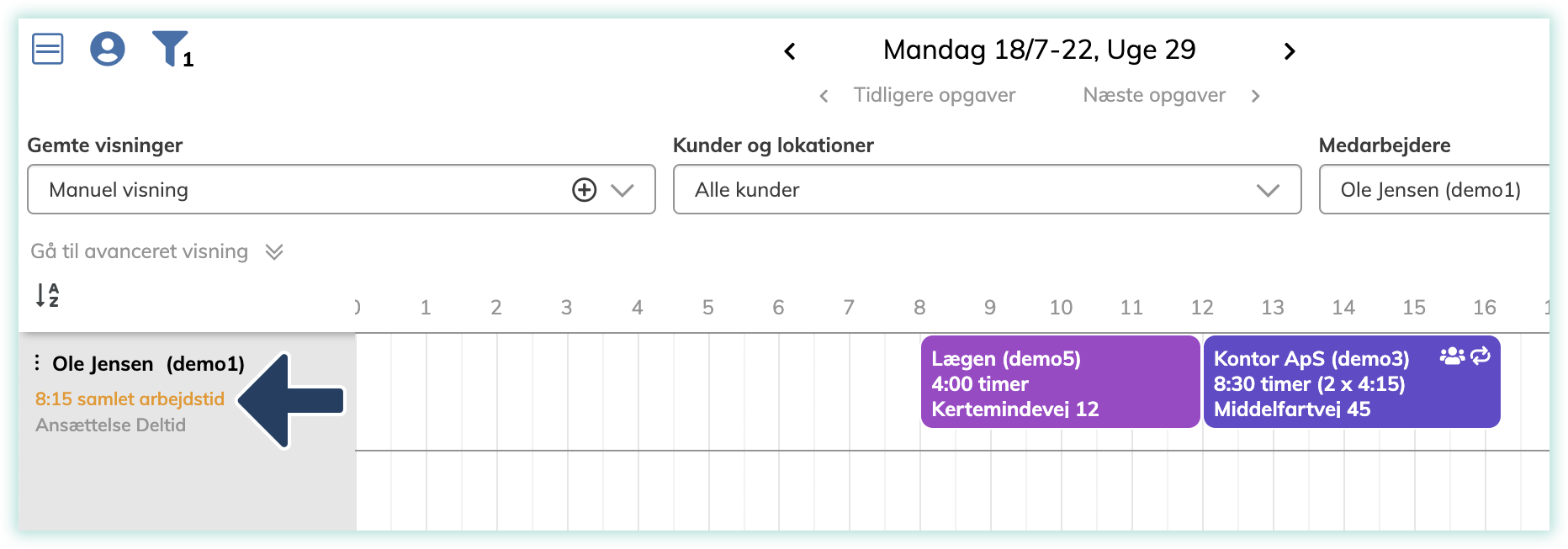Click the user profile icon
Screen dimensions: 1568x549
107,49
